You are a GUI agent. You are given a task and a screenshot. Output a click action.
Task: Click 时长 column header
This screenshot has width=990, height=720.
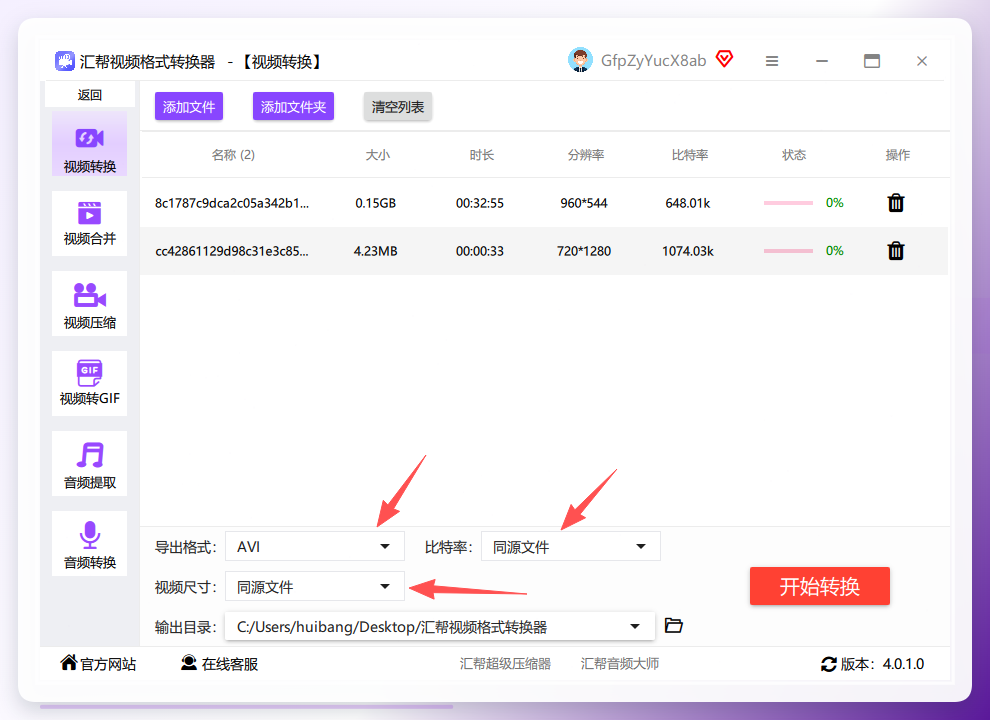click(482, 155)
